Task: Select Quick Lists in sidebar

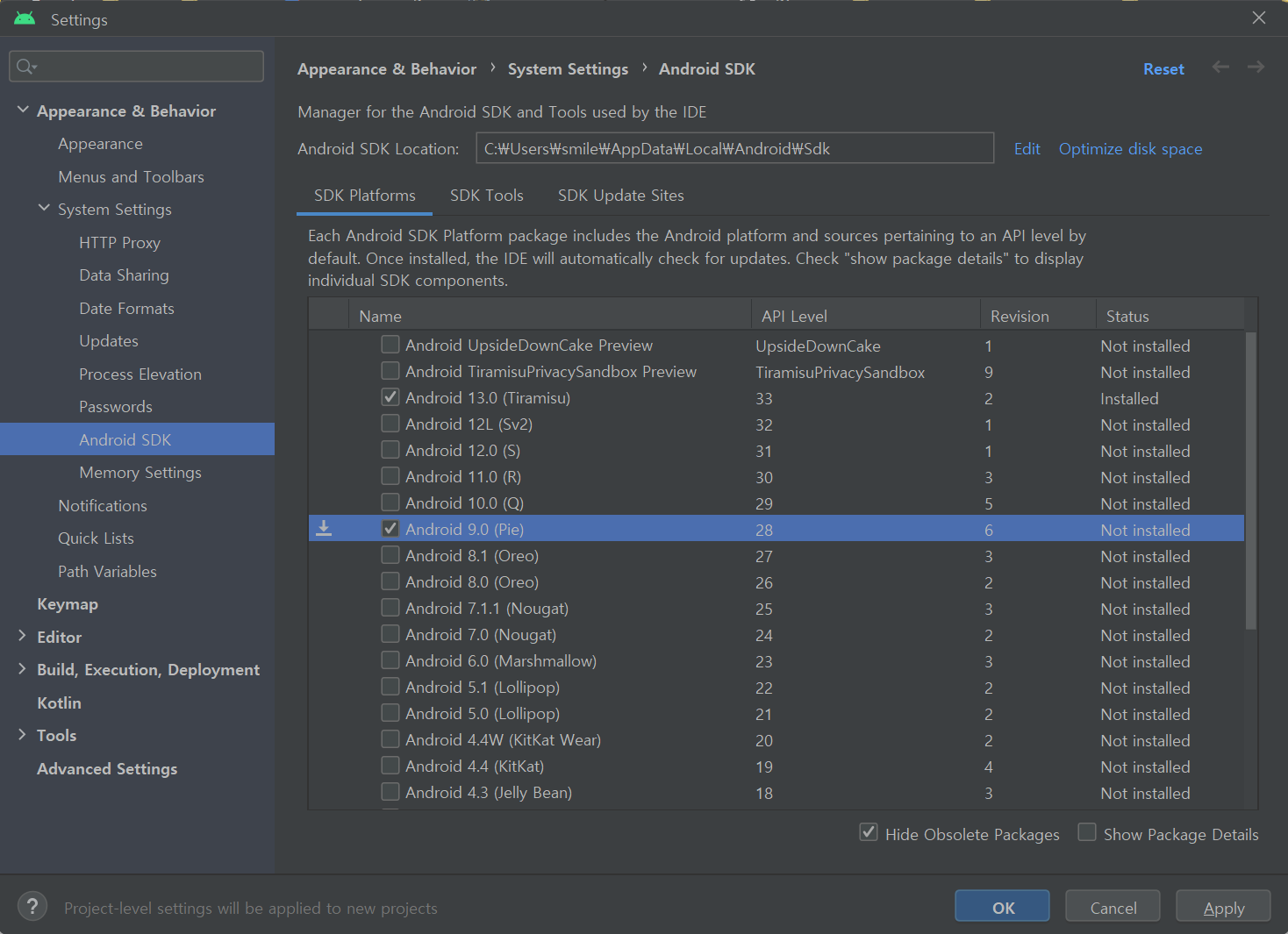Action: tap(96, 538)
